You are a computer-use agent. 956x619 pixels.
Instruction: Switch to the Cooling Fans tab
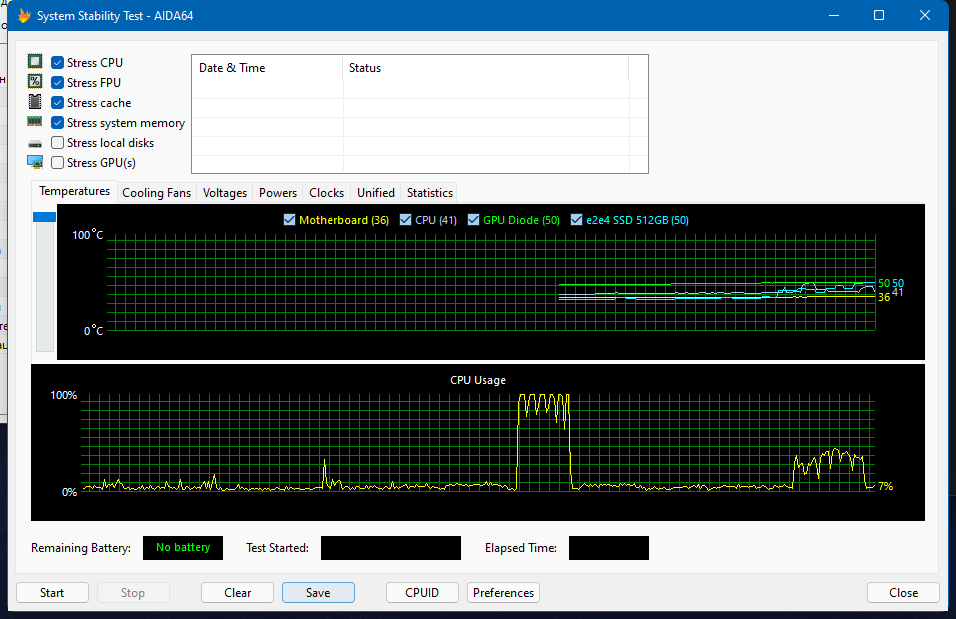point(156,193)
